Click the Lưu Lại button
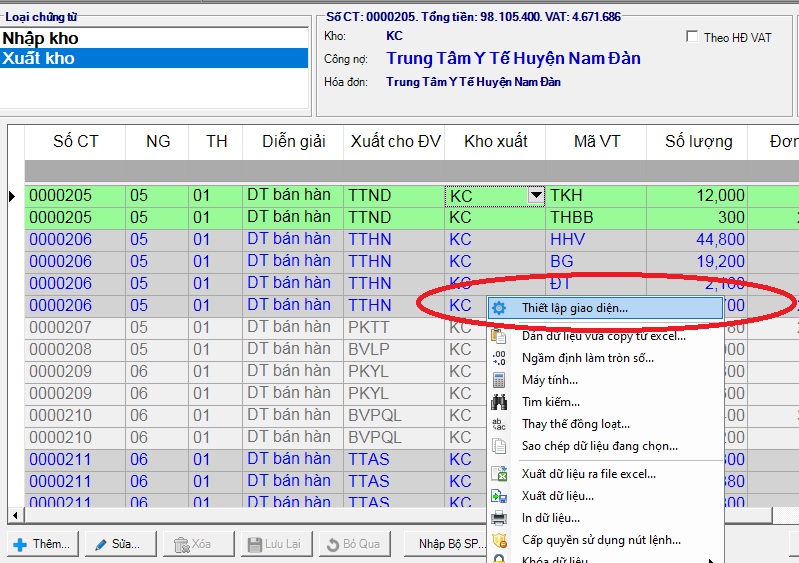 (x=277, y=544)
